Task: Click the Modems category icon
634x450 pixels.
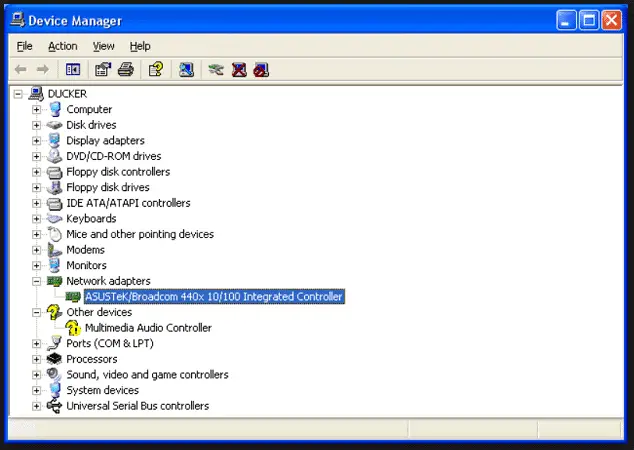Action: 54,250
